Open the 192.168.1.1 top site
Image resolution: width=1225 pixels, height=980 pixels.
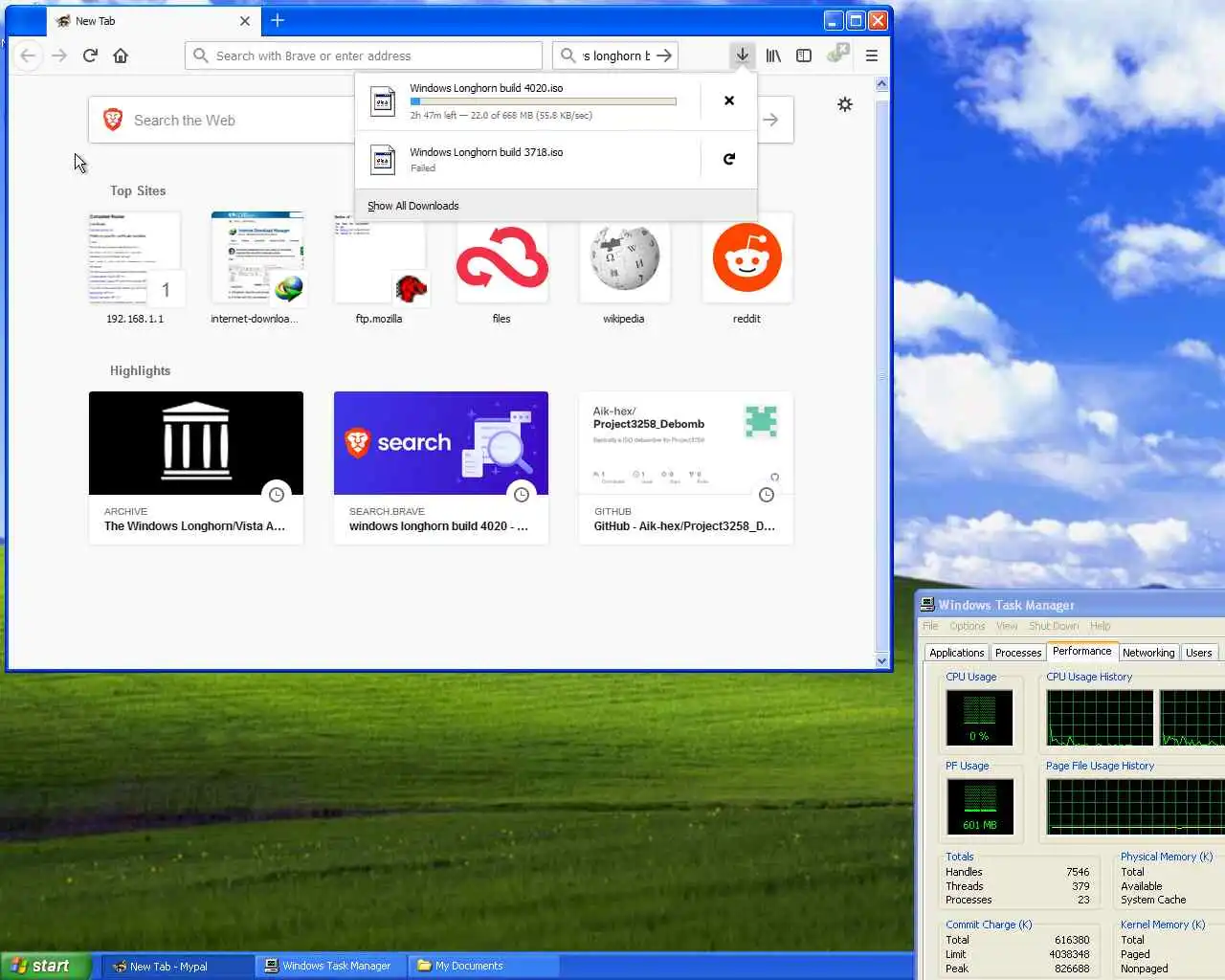click(135, 270)
